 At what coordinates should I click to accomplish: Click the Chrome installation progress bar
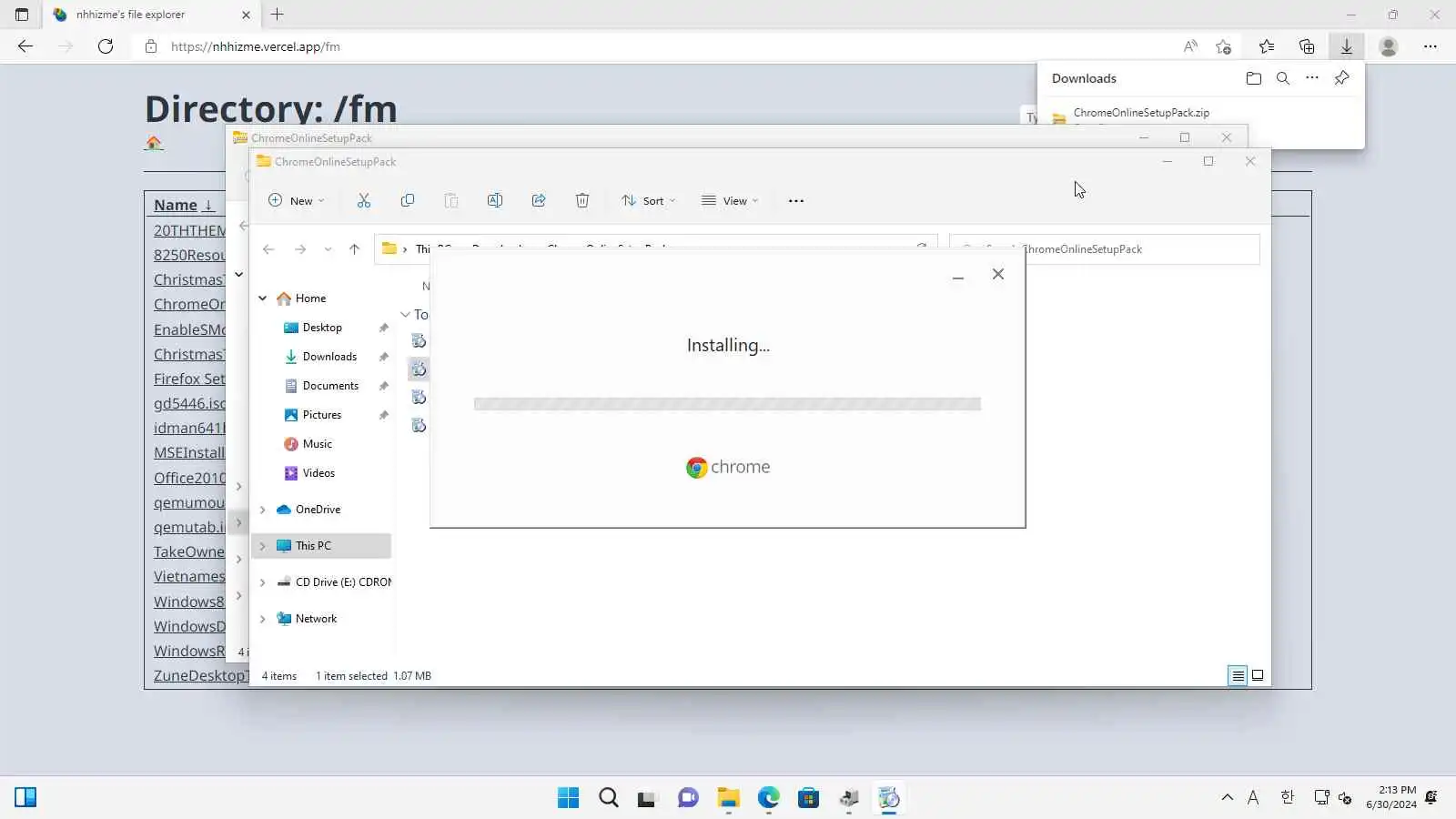click(x=727, y=404)
